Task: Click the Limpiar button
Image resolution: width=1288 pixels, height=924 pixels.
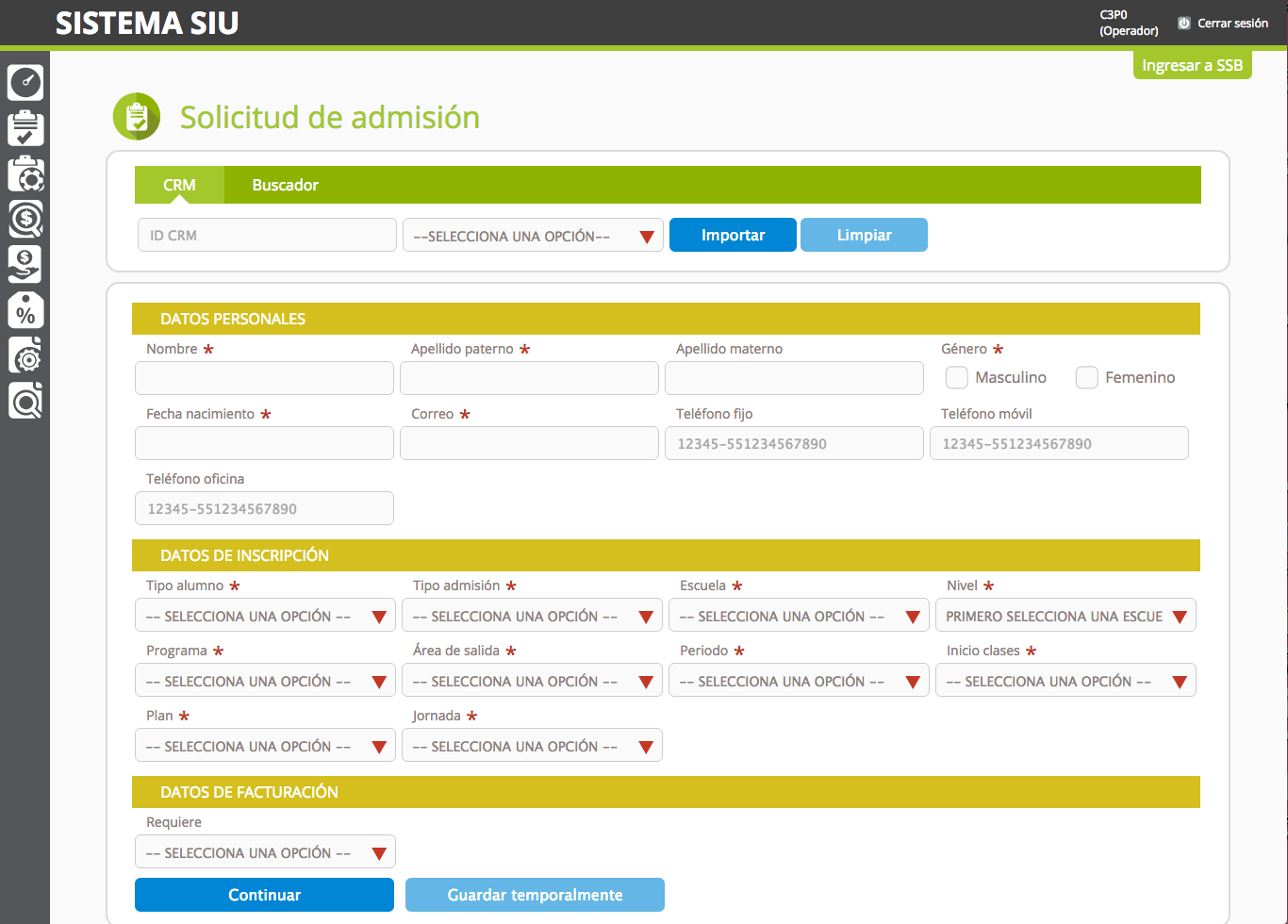Action: (x=864, y=235)
